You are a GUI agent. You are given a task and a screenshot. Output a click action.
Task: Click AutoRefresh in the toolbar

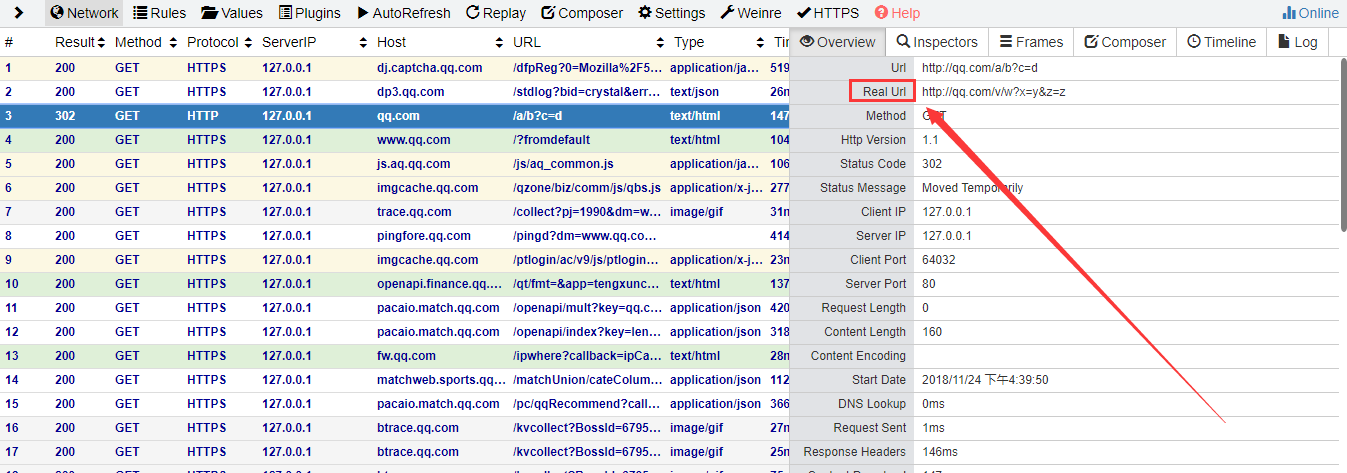coord(403,13)
